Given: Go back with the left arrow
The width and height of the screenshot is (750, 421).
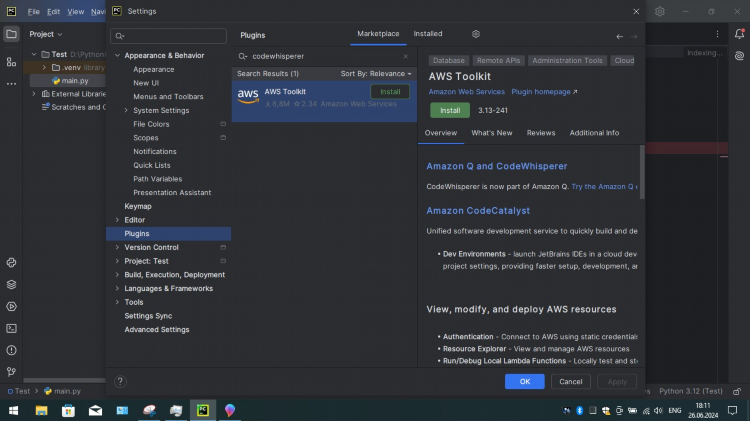Looking at the screenshot, I should tap(619, 36).
